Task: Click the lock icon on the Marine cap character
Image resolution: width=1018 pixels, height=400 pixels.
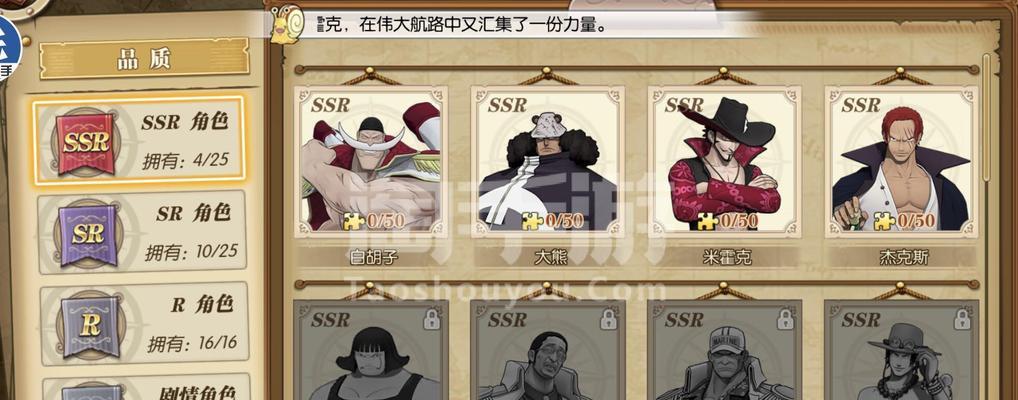Action: point(785,319)
